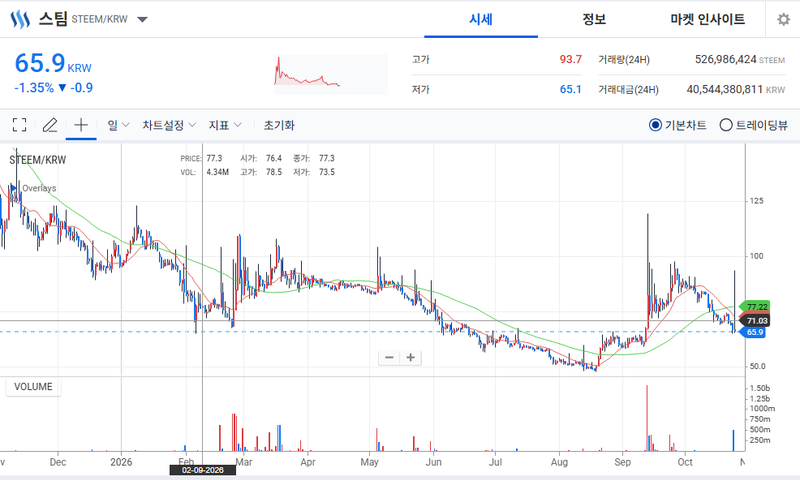
Task: Switch to the 마켓 인사이트 tab
Action: pyautogui.click(x=708, y=19)
